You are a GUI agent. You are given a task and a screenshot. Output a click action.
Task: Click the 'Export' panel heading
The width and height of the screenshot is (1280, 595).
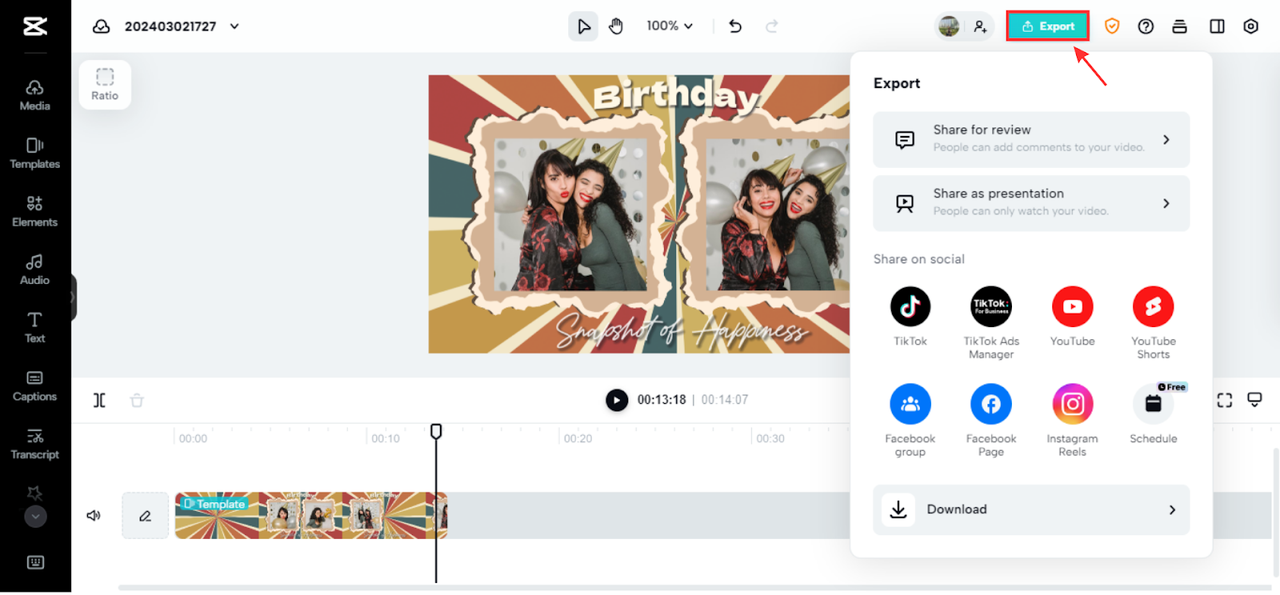897,83
